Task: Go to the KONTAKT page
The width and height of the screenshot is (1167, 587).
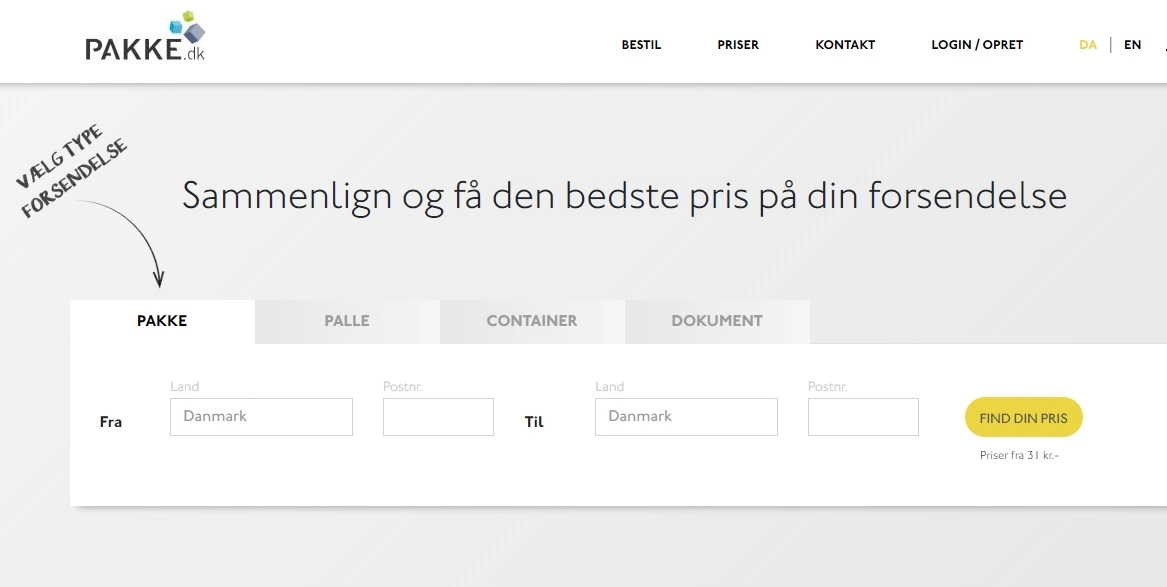Action: pyautogui.click(x=845, y=45)
